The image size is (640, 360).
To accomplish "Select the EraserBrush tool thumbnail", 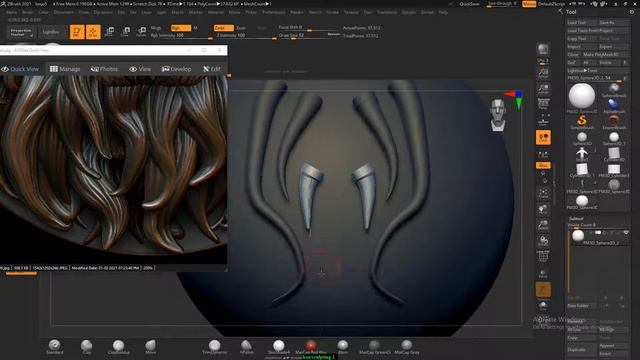I will (x=614, y=122).
